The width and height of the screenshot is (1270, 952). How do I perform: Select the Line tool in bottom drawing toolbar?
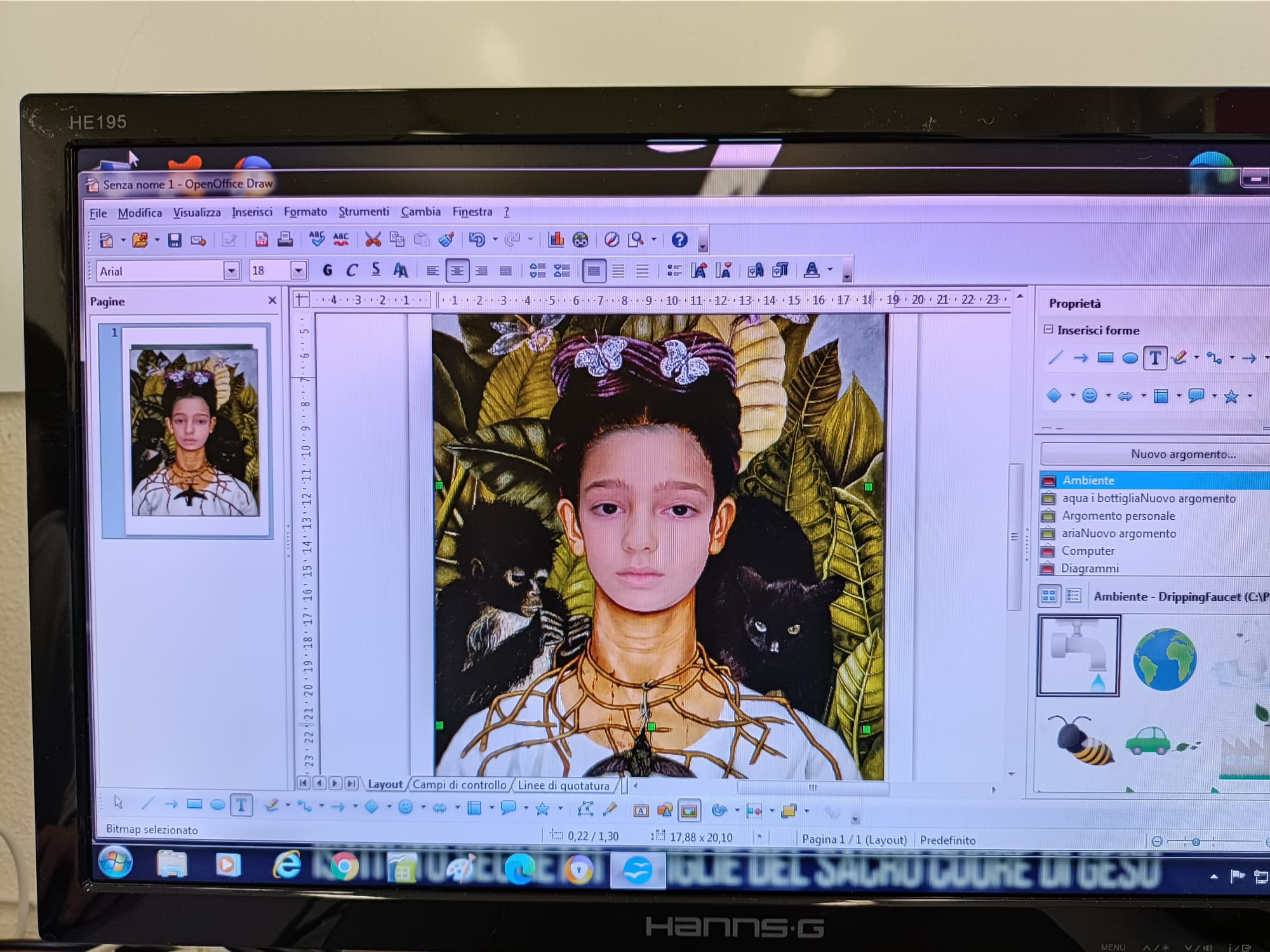[x=147, y=804]
